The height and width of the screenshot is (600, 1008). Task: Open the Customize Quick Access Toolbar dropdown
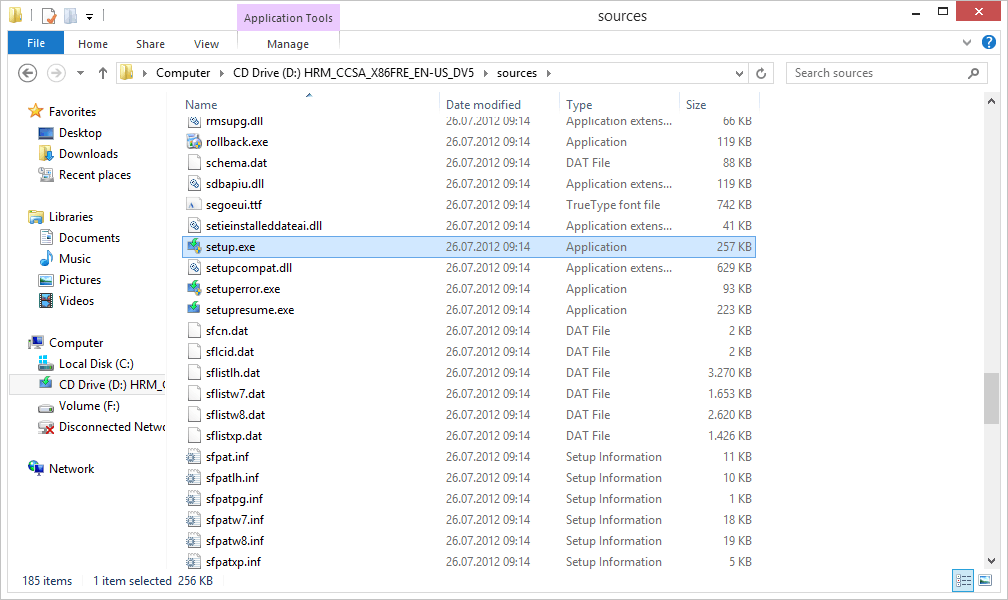tap(89, 16)
